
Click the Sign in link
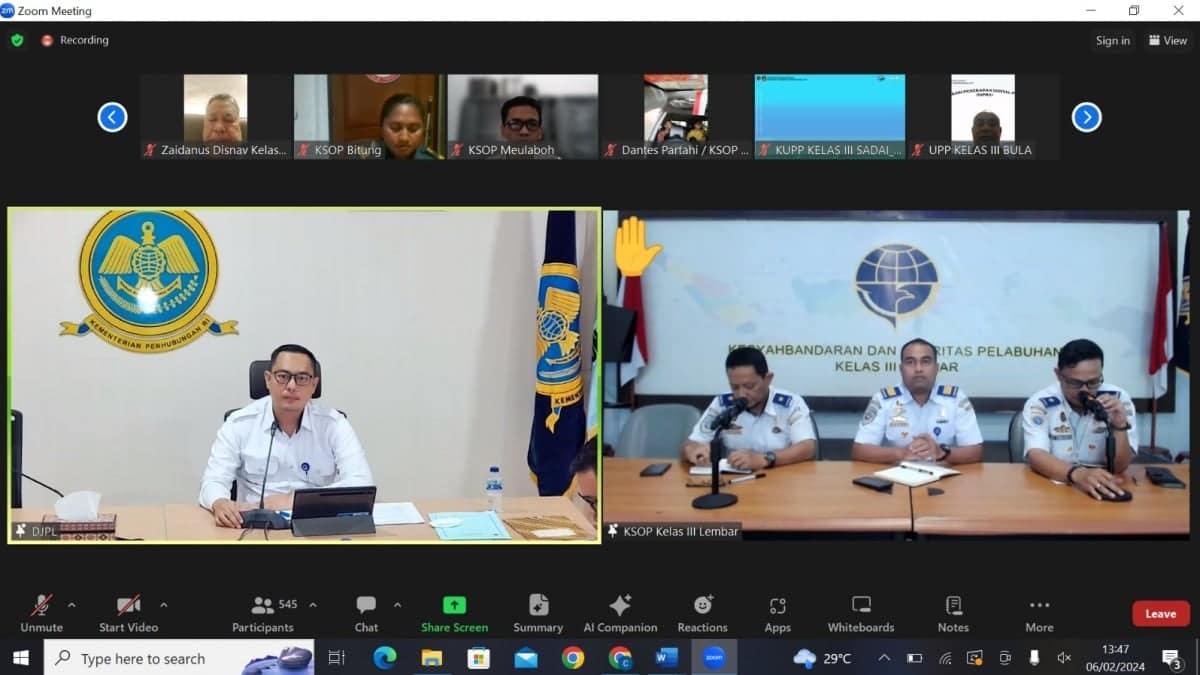(x=1112, y=40)
